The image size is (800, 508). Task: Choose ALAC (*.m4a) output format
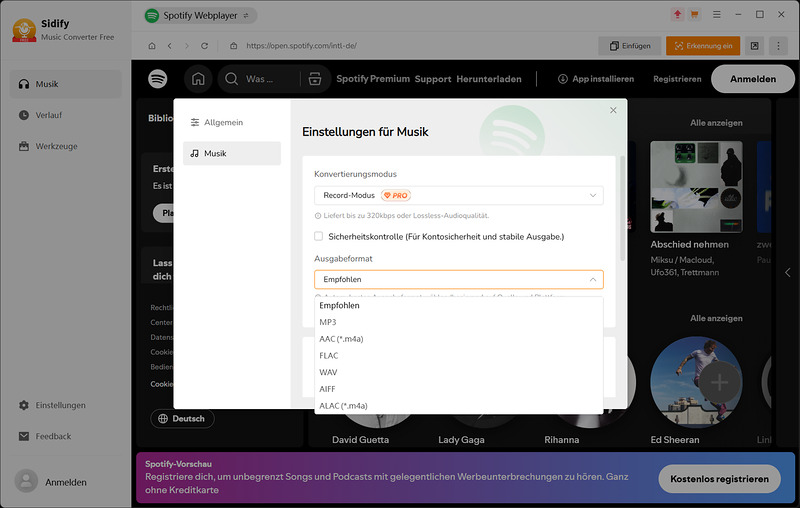[459, 406]
